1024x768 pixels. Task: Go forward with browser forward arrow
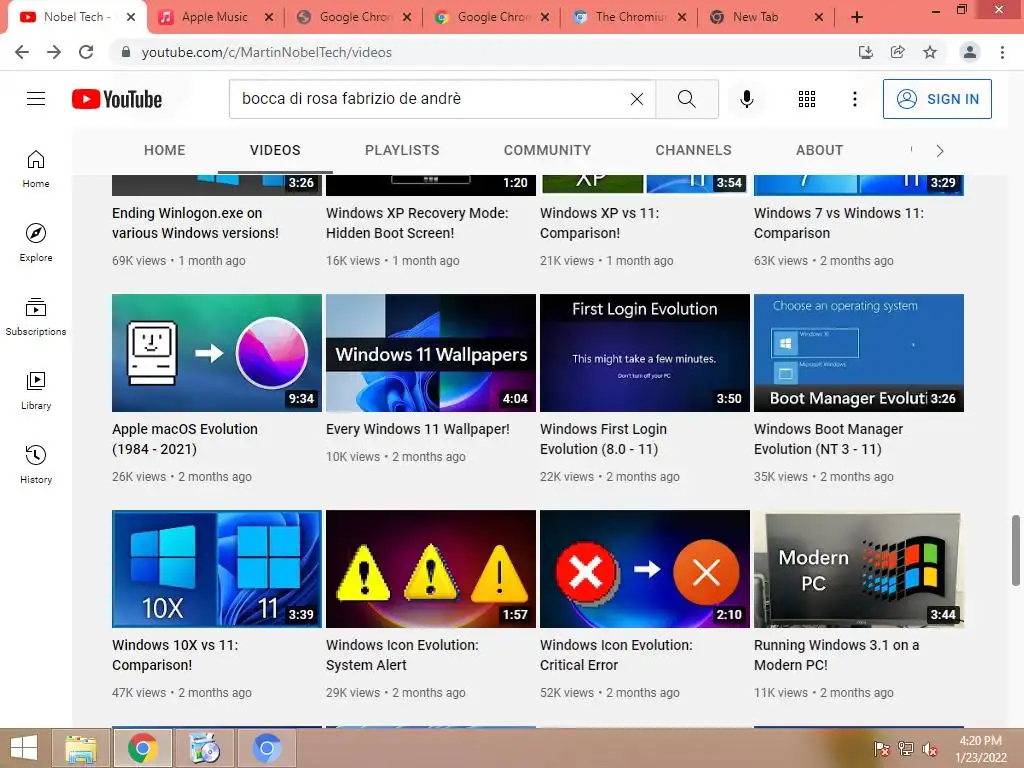(x=54, y=52)
